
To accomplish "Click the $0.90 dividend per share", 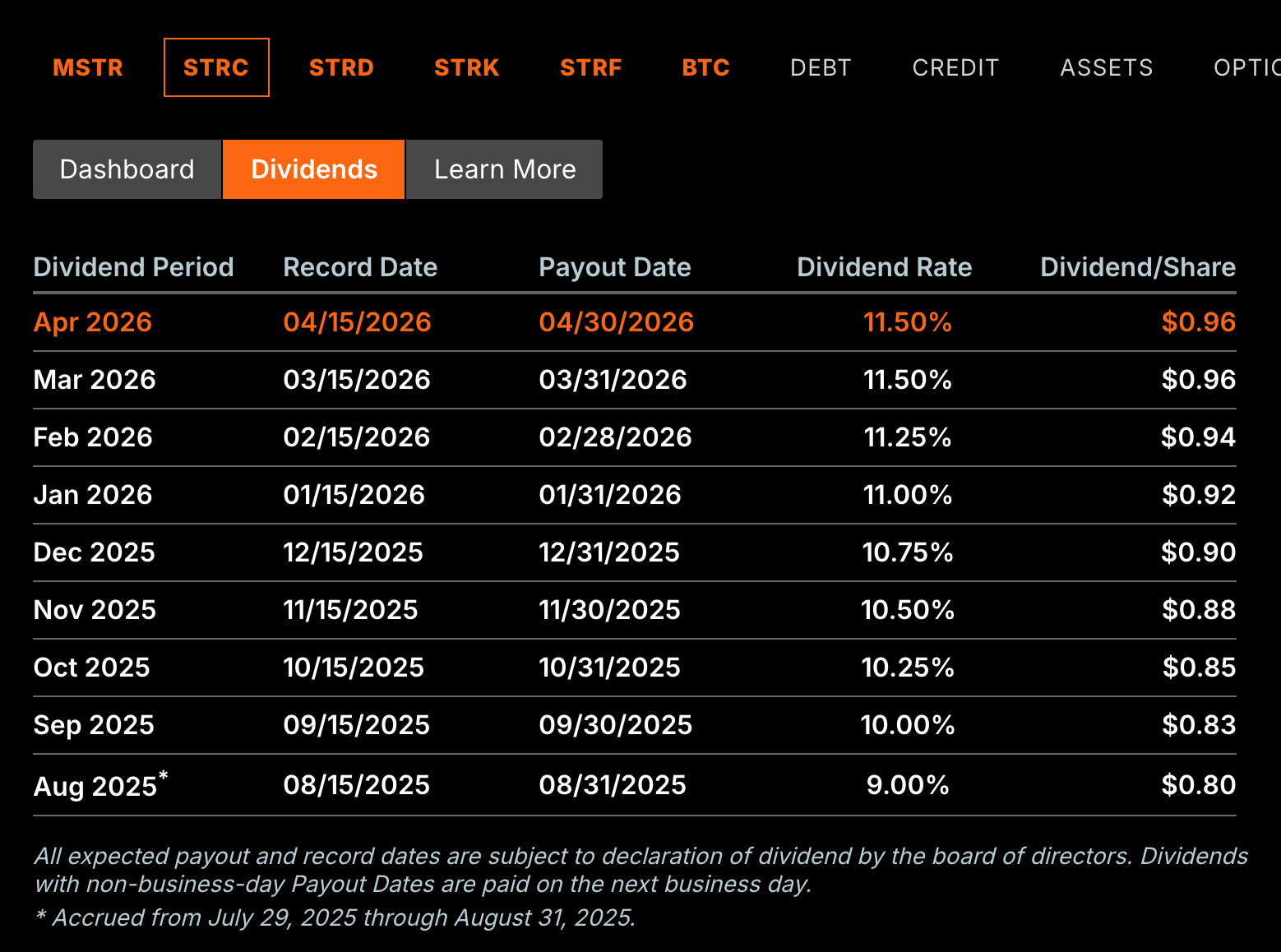I will click(1198, 552).
